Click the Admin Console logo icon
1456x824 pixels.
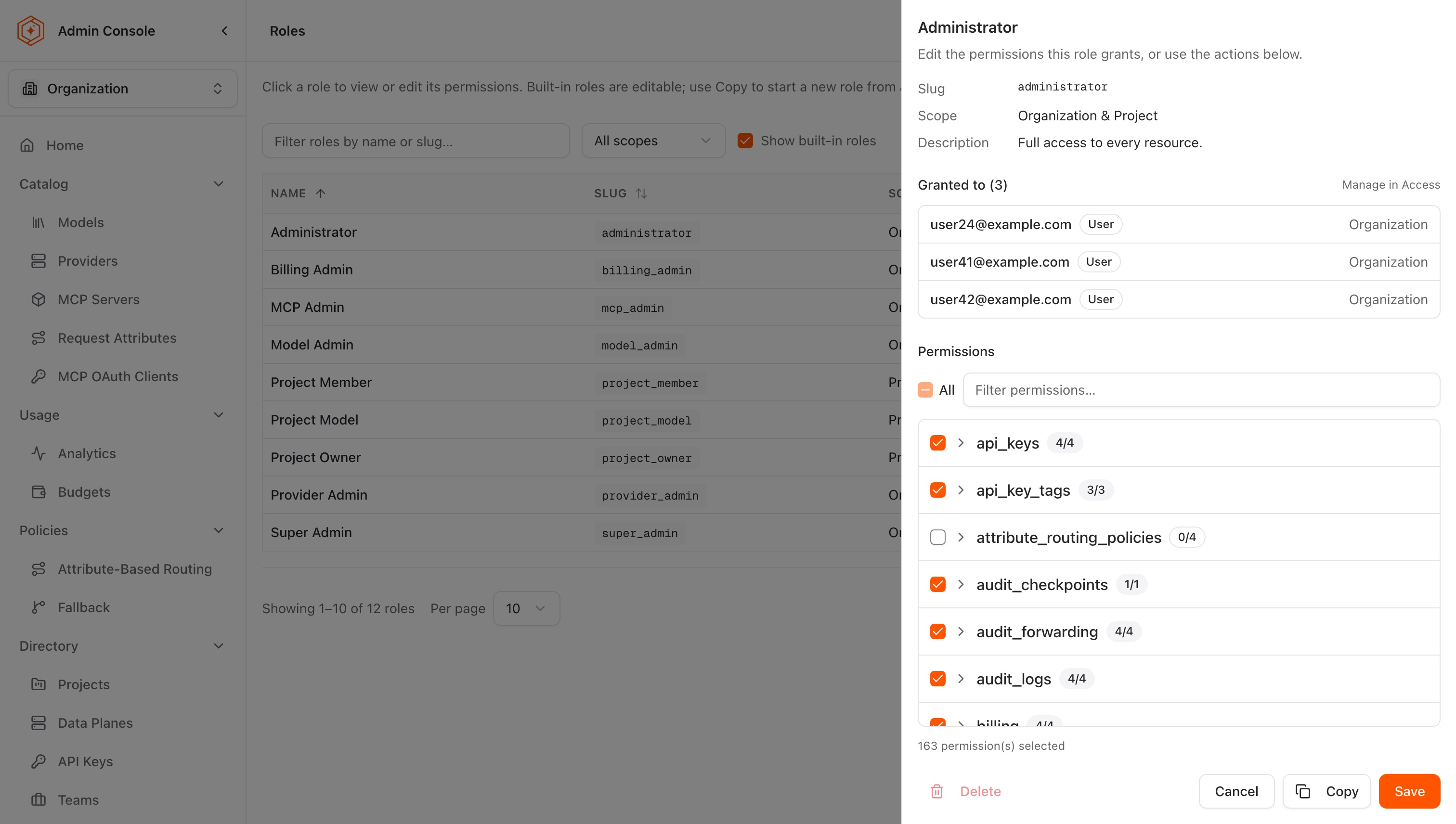coord(30,30)
